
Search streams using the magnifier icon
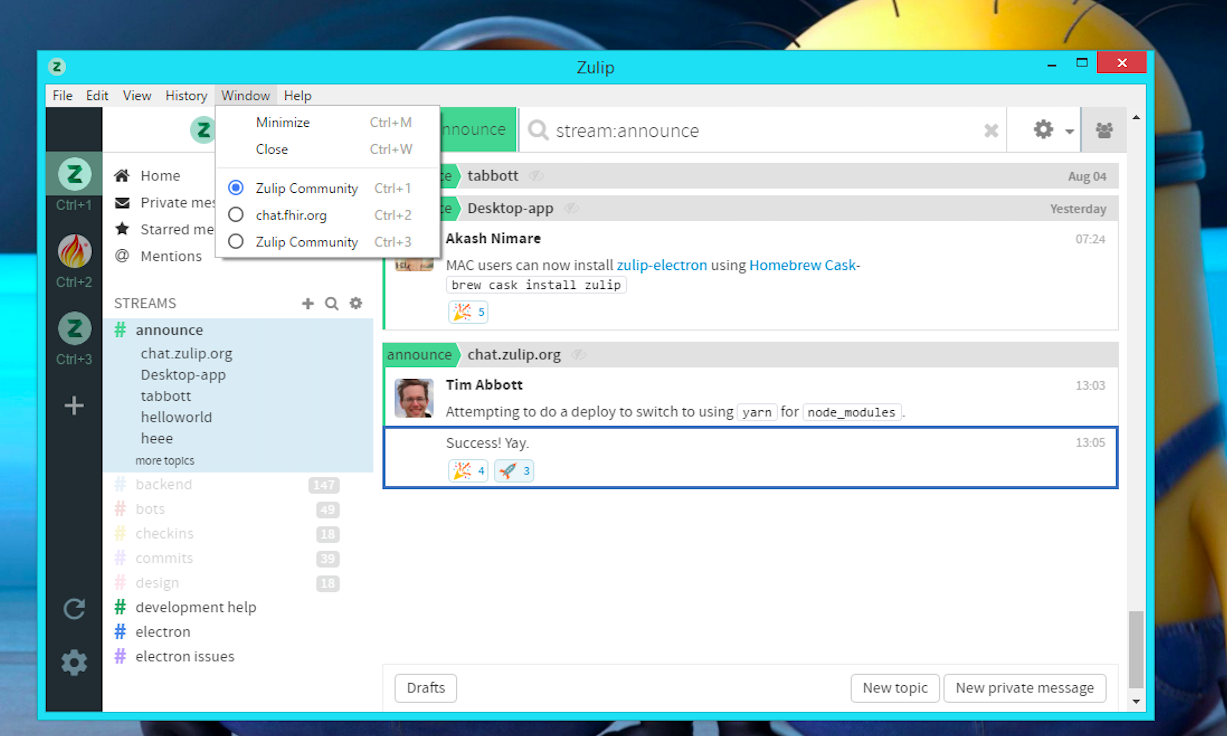[332, 303]
